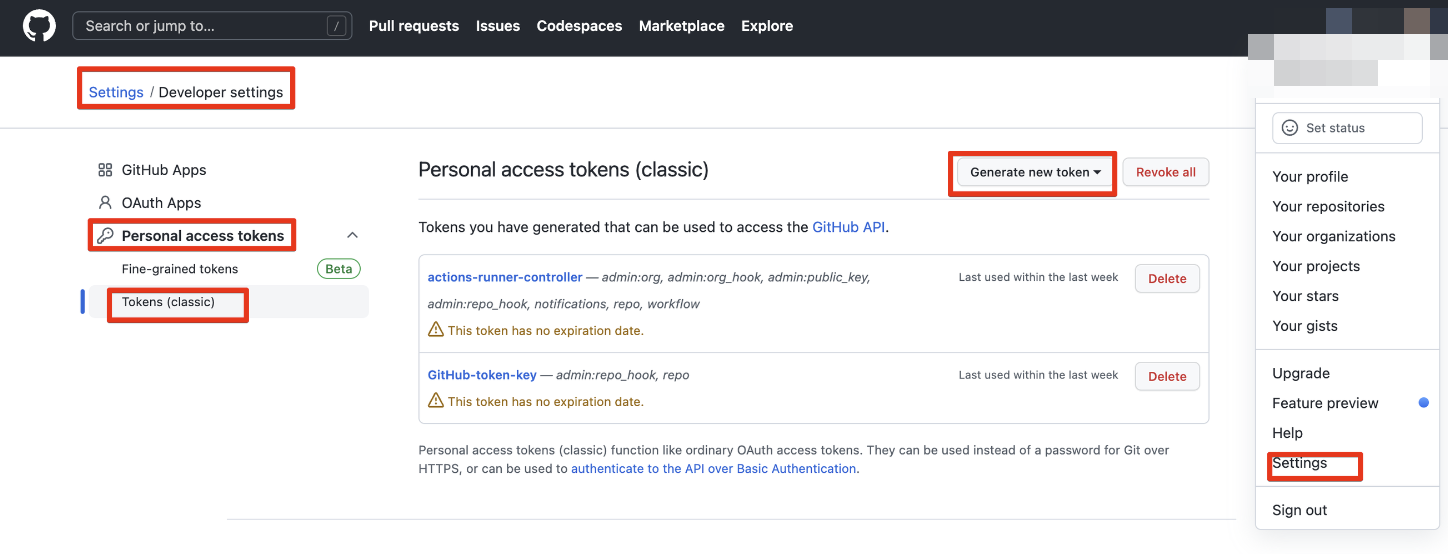Click the Revoke all button
This screenshot has height=554, width=1448.
coord(1166,172)
